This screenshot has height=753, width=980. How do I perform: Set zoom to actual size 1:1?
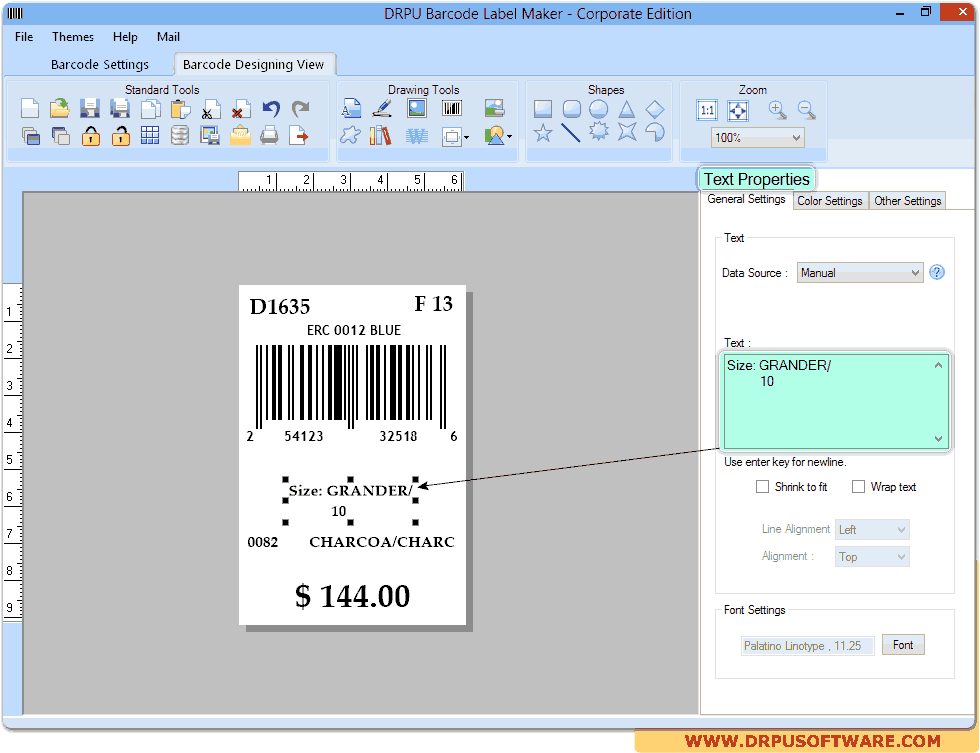[x=707, y=111]
